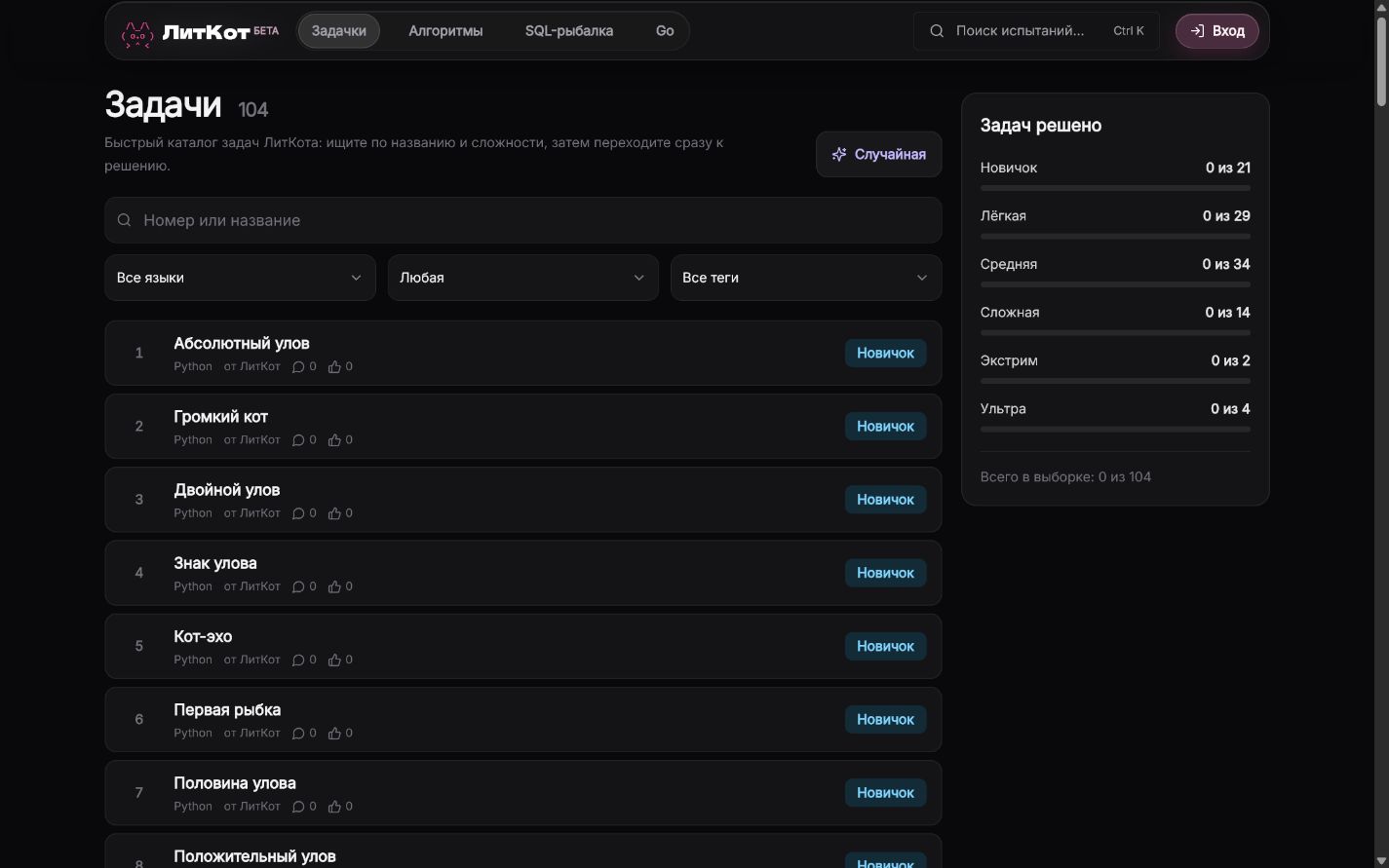Open the Все теги filter dropdown
This screenshot has height=868, width=1389.
click(x=806, y=278)
